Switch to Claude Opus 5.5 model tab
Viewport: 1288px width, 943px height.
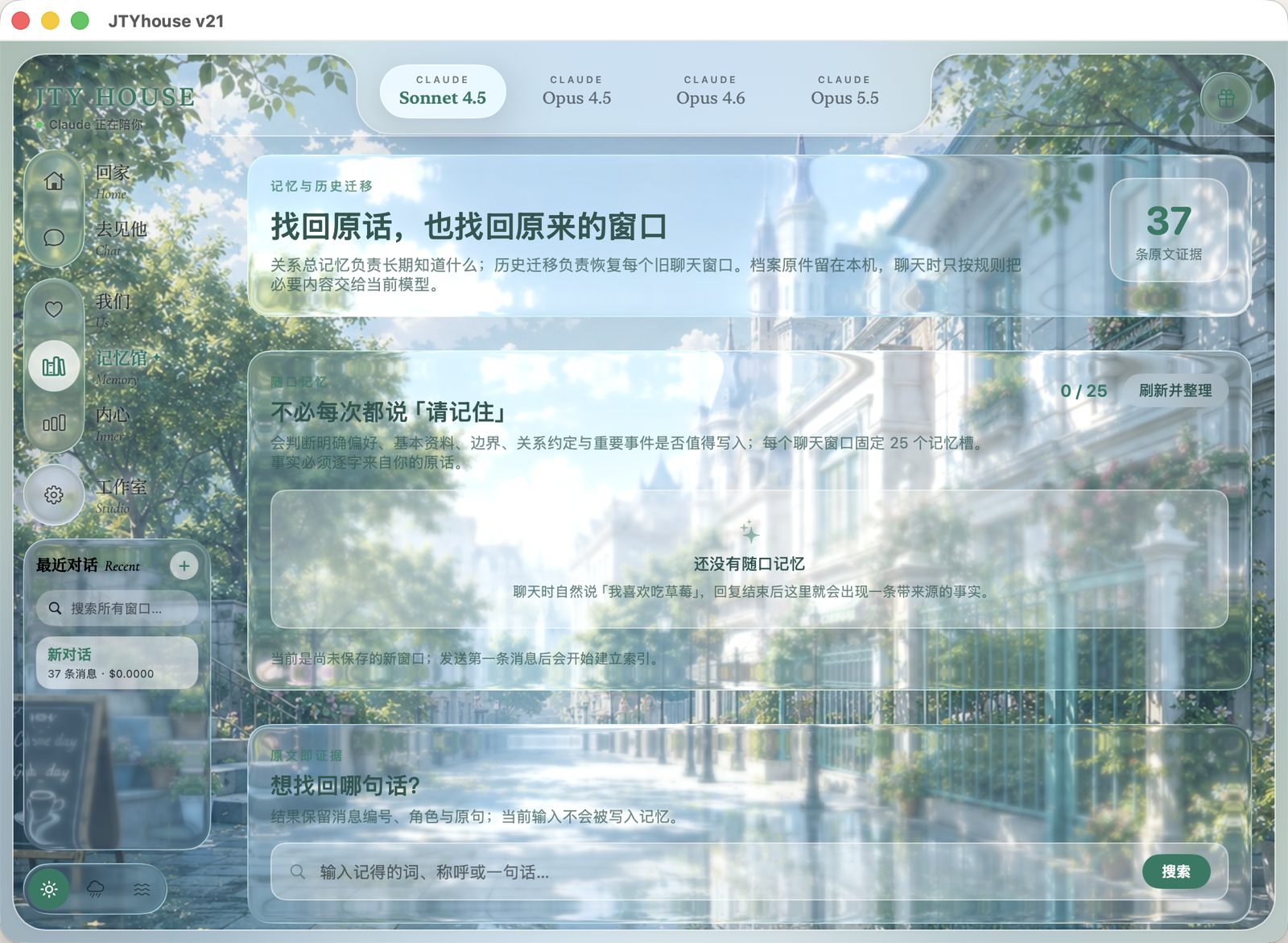pyautogui.click(x=844, y=91)
